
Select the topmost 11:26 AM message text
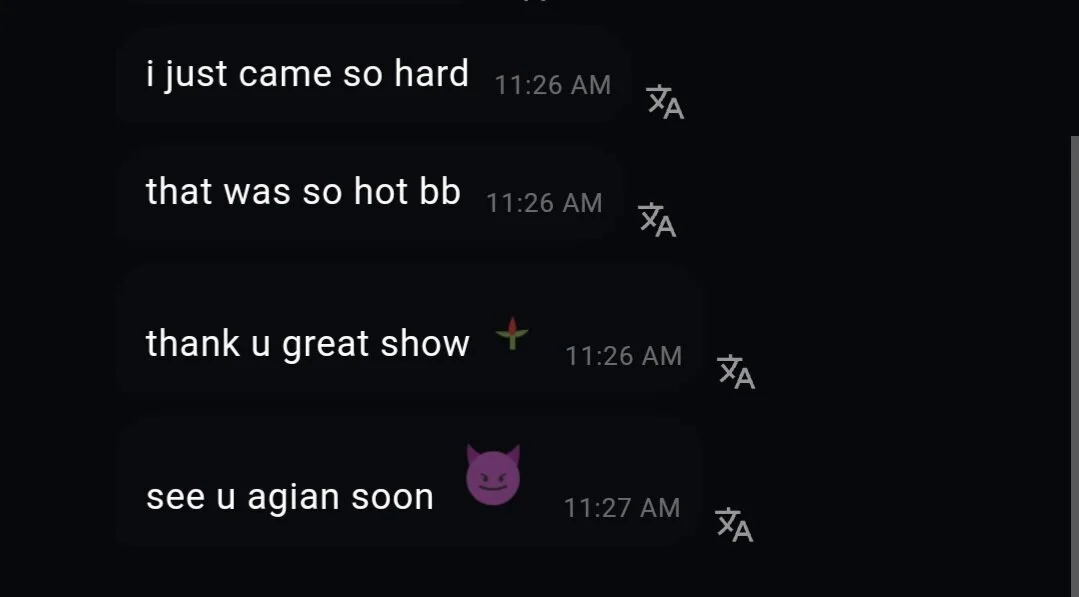307,74
